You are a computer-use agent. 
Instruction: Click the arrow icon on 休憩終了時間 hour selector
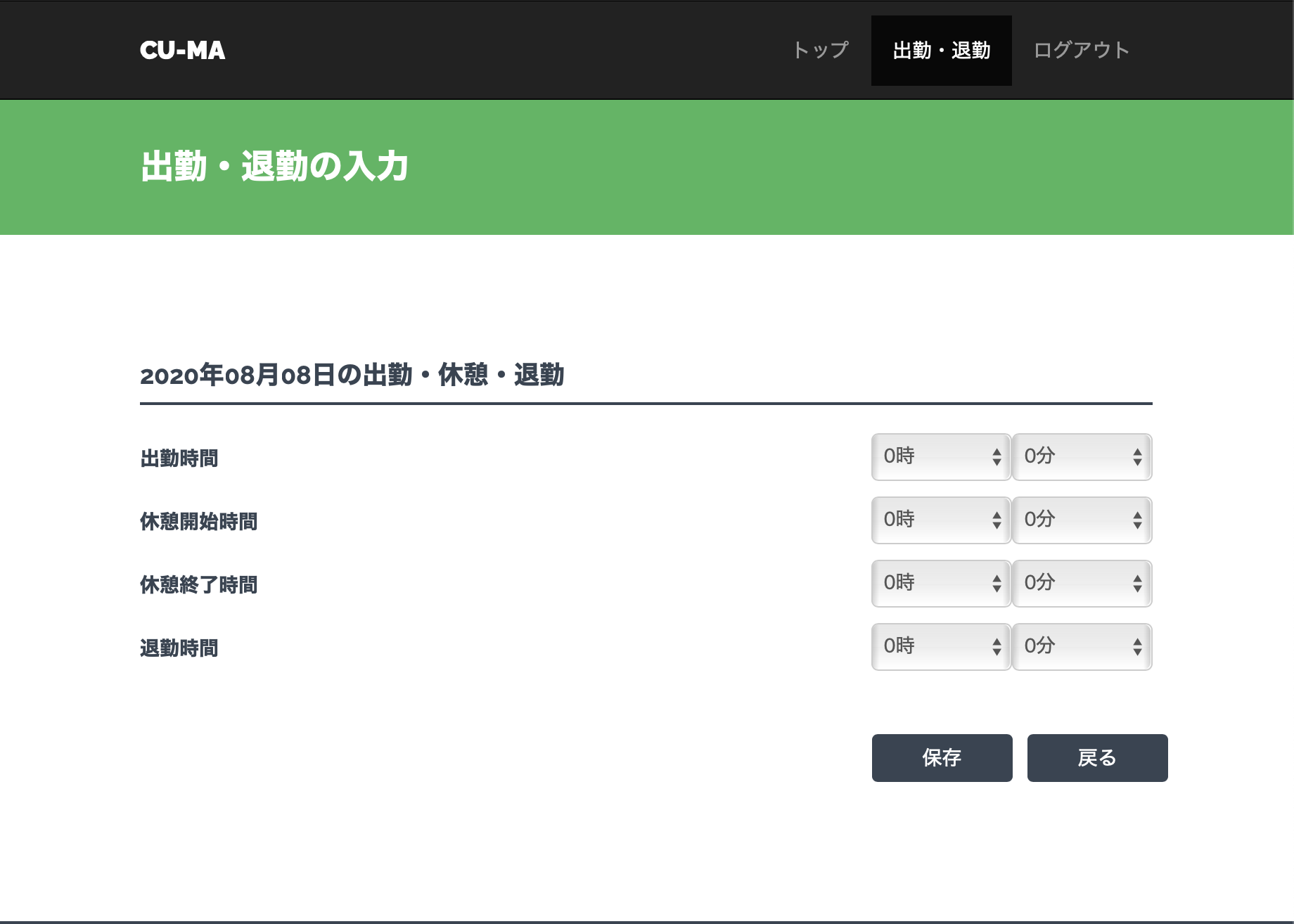pos(997,584)
